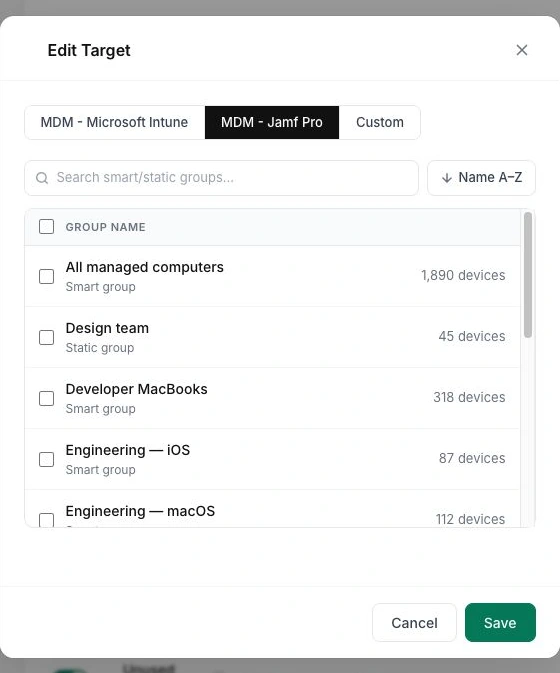Close the Edit Target dialog

(521, 50)
